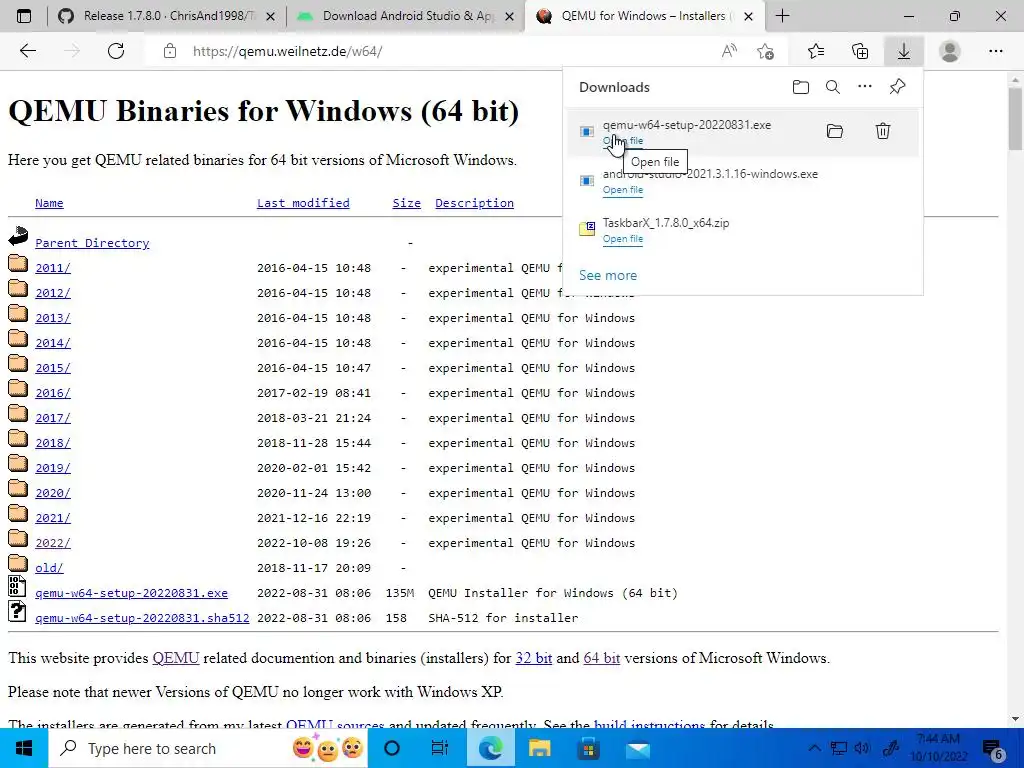This screenshot has width=1024, height=768.
Task: Close the TaskbarX Release GitHub tab
Action: (x=270, y=16)
